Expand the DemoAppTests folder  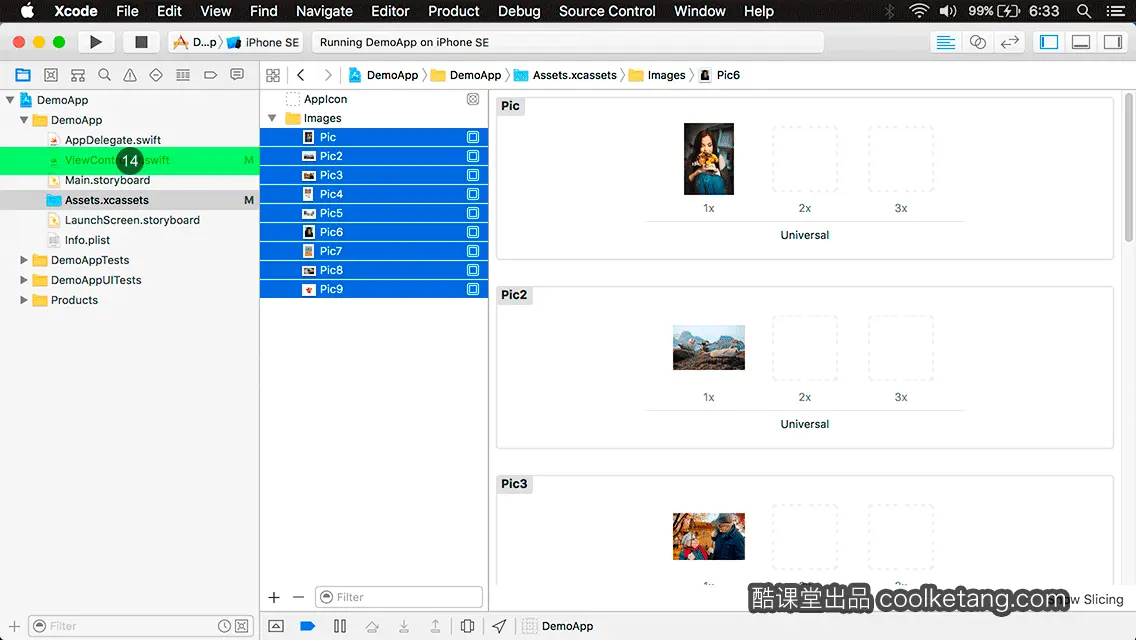point(23,259)
